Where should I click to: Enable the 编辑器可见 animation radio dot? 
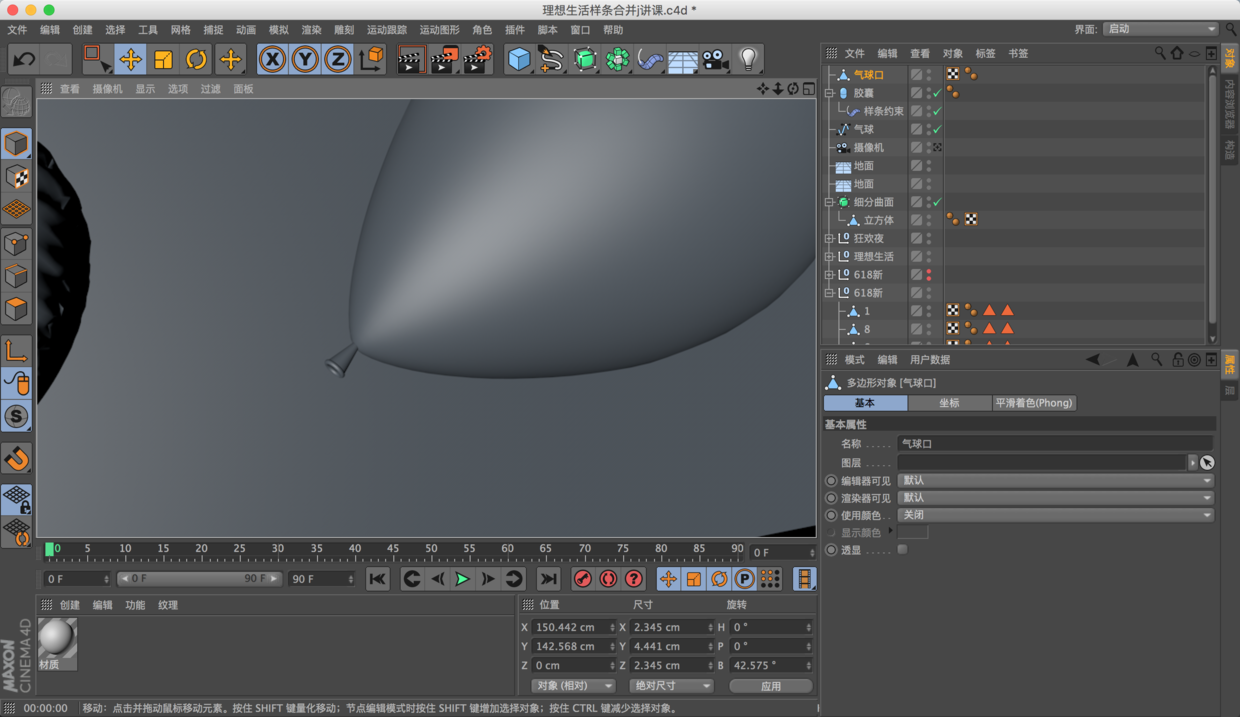[x=831, y=481]
